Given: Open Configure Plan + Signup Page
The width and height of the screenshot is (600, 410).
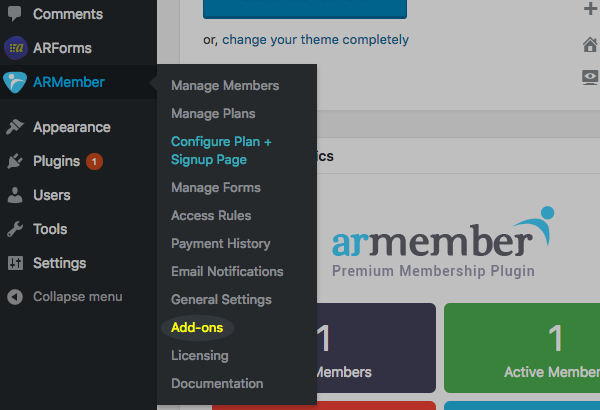Looking at the screenshot, I should 221,150.
